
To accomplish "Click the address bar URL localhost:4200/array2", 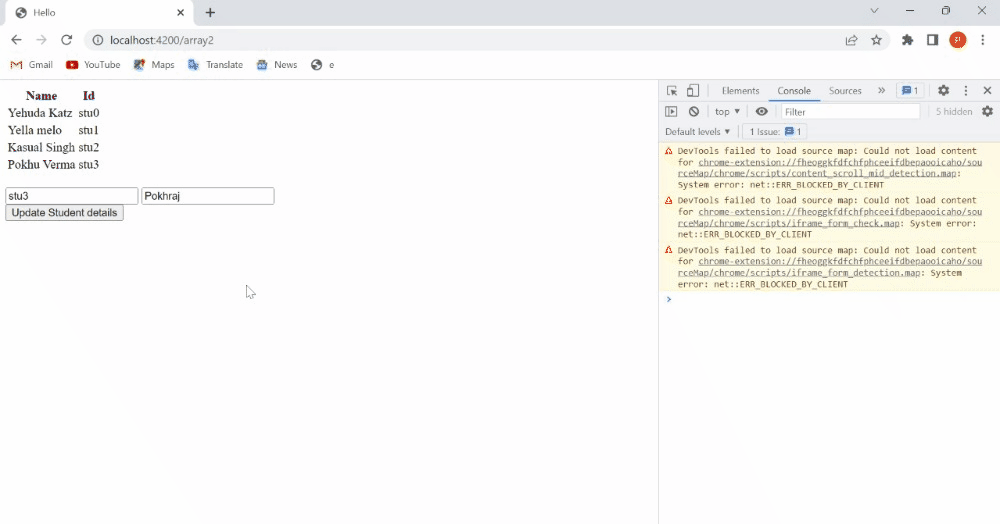I will 162,40.
